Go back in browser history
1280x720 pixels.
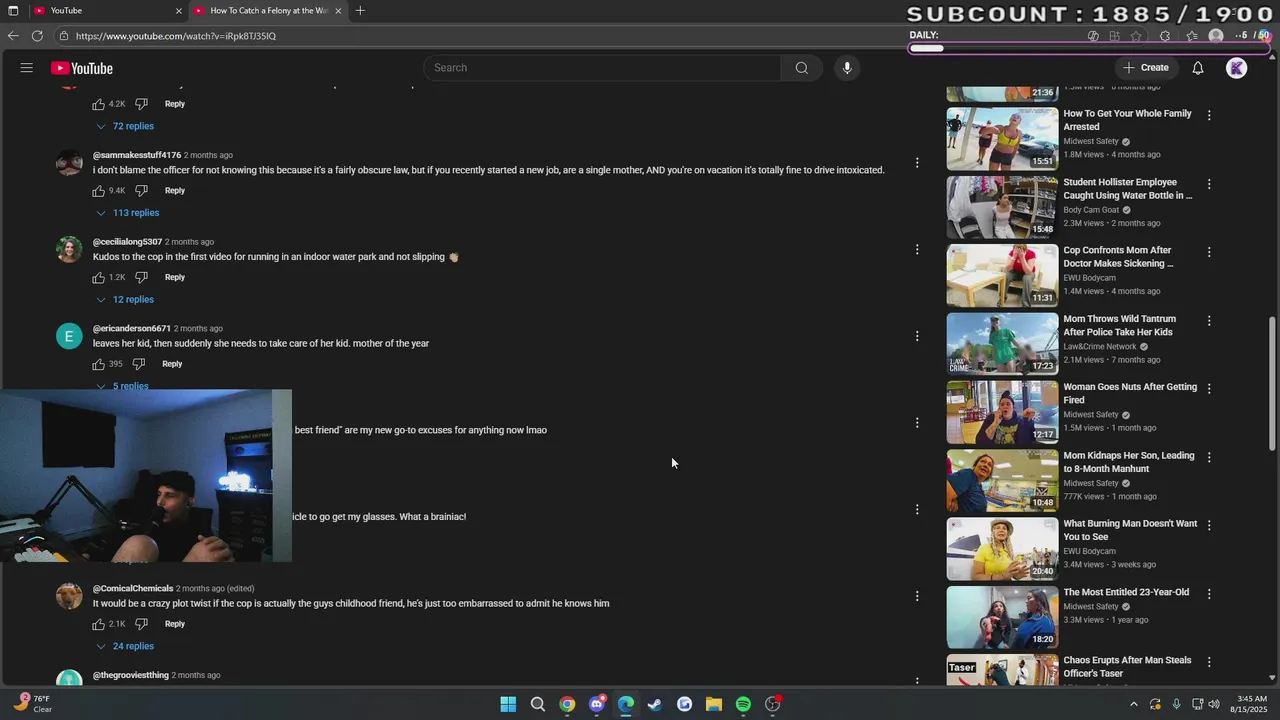(13, 36)
